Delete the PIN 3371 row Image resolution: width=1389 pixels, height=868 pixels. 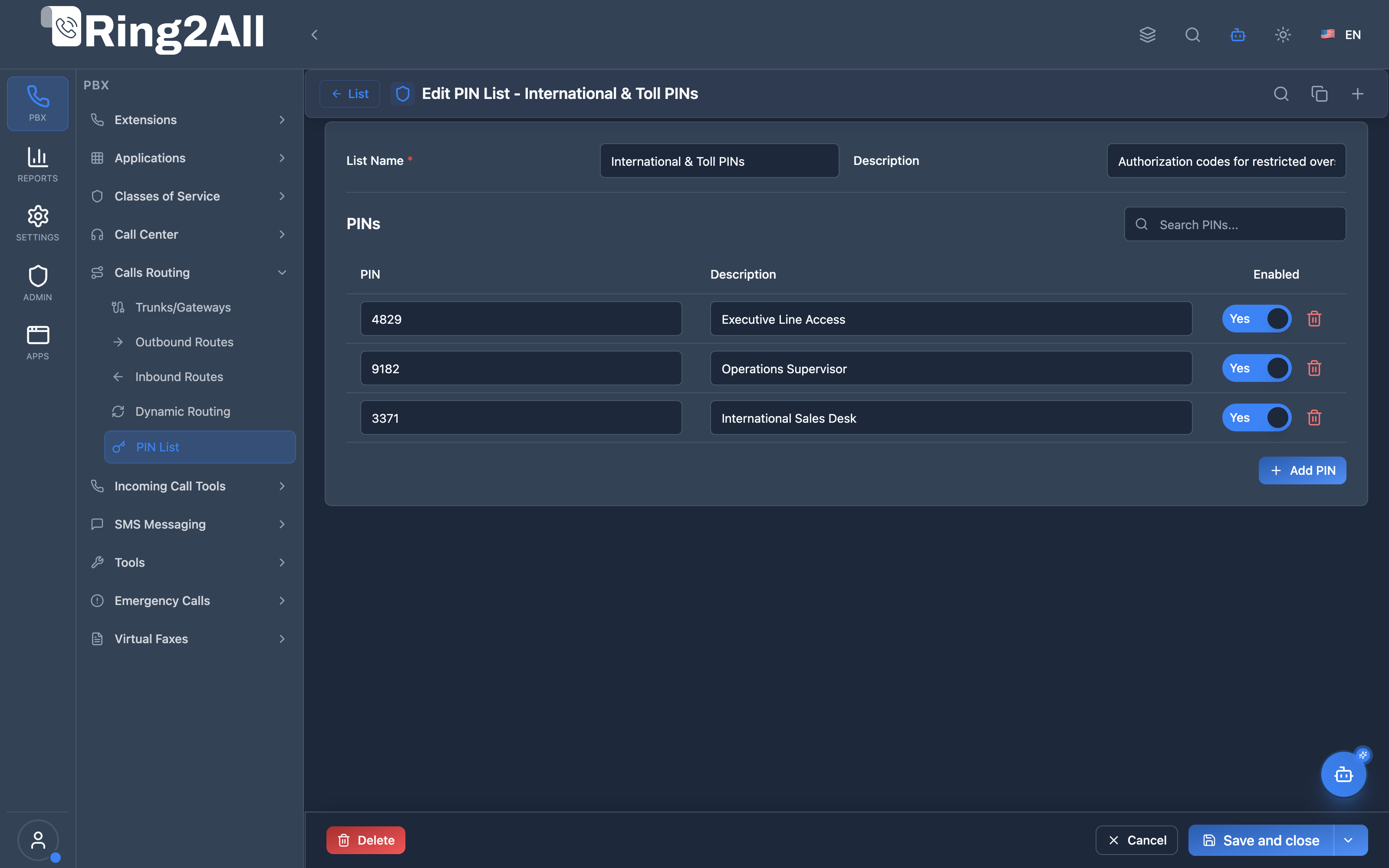click(1314, 418)
